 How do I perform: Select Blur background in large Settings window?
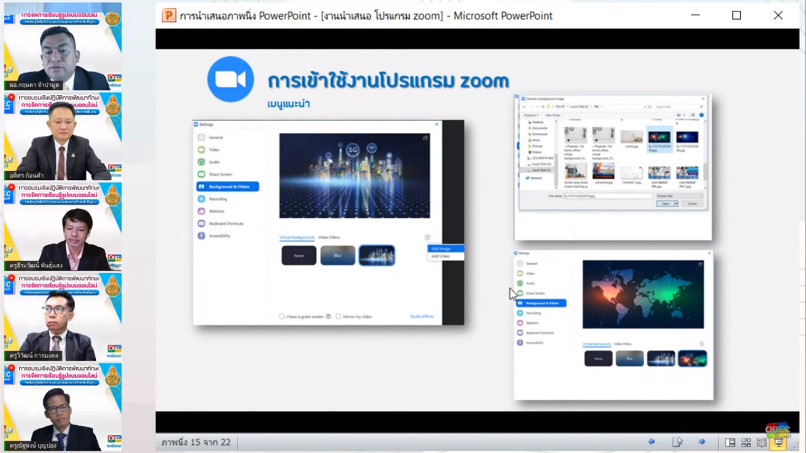[x=338, y=256]
